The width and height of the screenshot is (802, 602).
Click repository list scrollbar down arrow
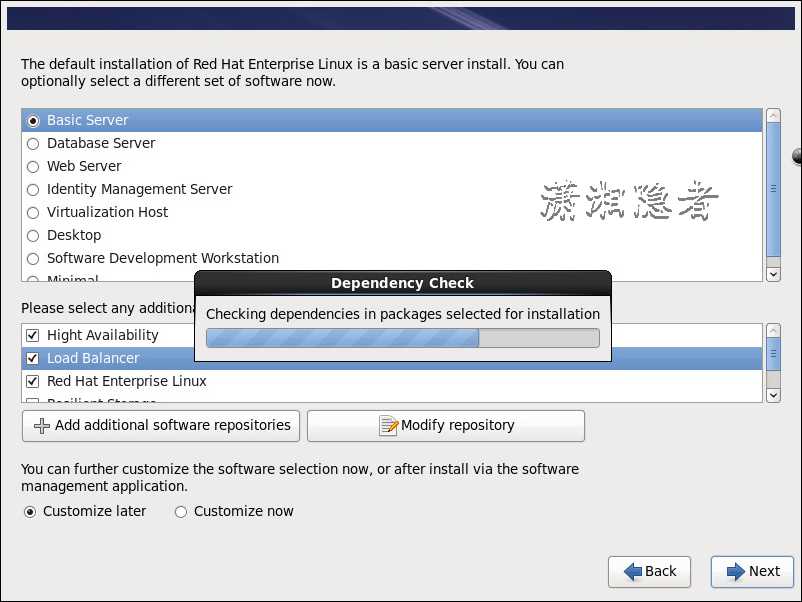(x=773, y=395)
